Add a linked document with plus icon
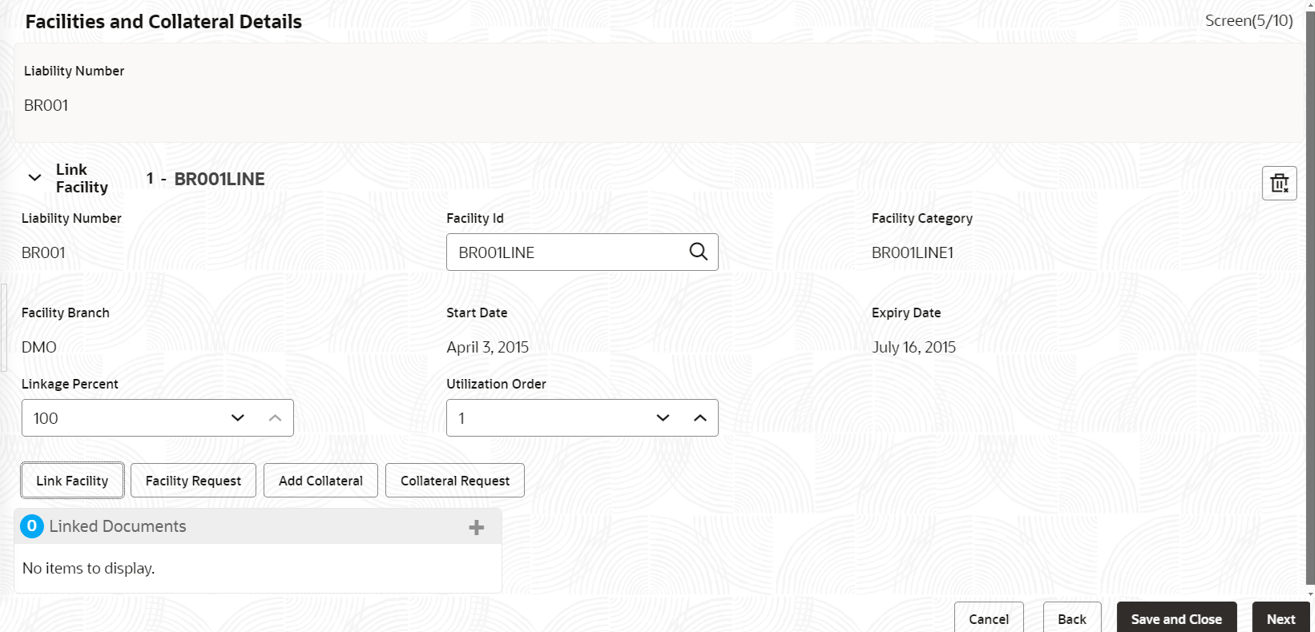The image size is (1315, 632). click(x=476, y=527)
